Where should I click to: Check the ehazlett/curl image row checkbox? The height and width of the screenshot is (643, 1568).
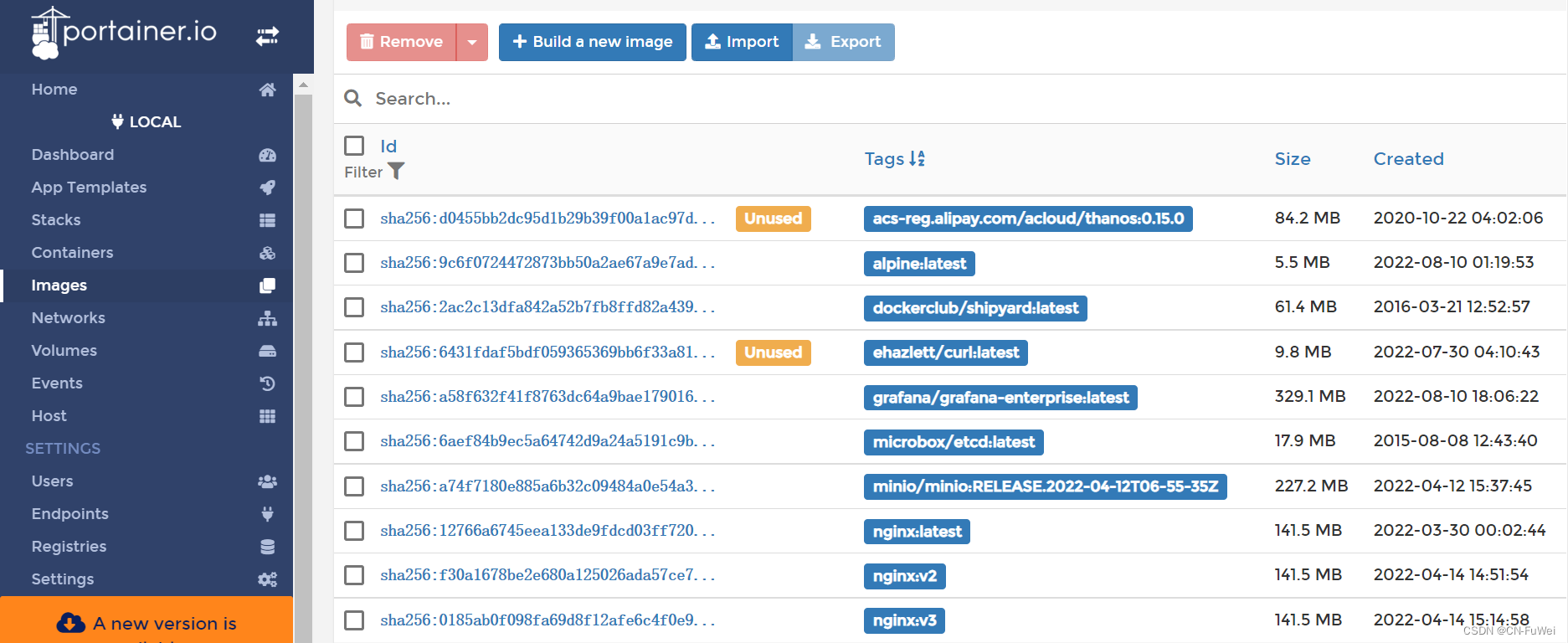[x=354, y=352]
